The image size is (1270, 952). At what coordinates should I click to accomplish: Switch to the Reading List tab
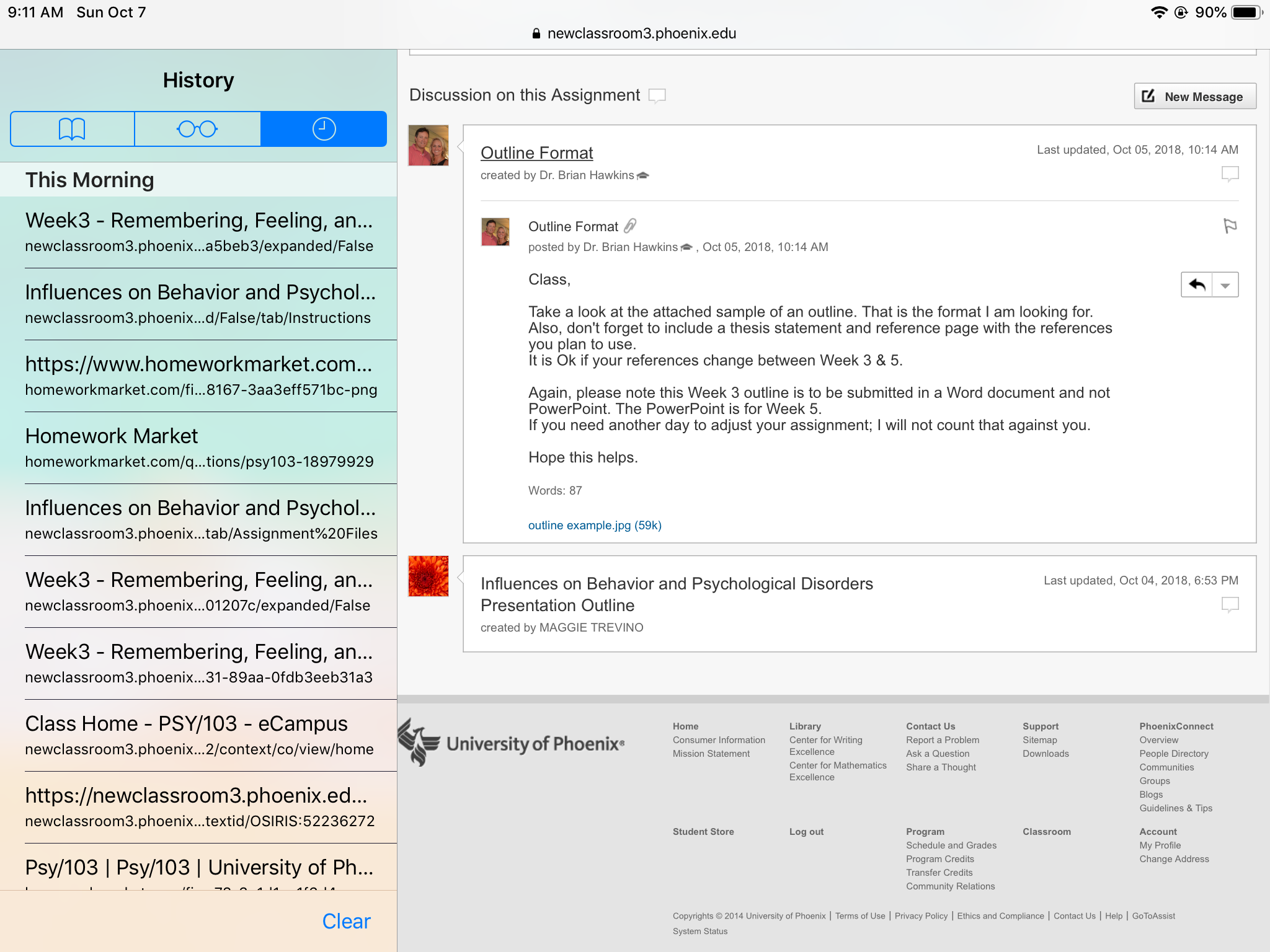(197, 129)
